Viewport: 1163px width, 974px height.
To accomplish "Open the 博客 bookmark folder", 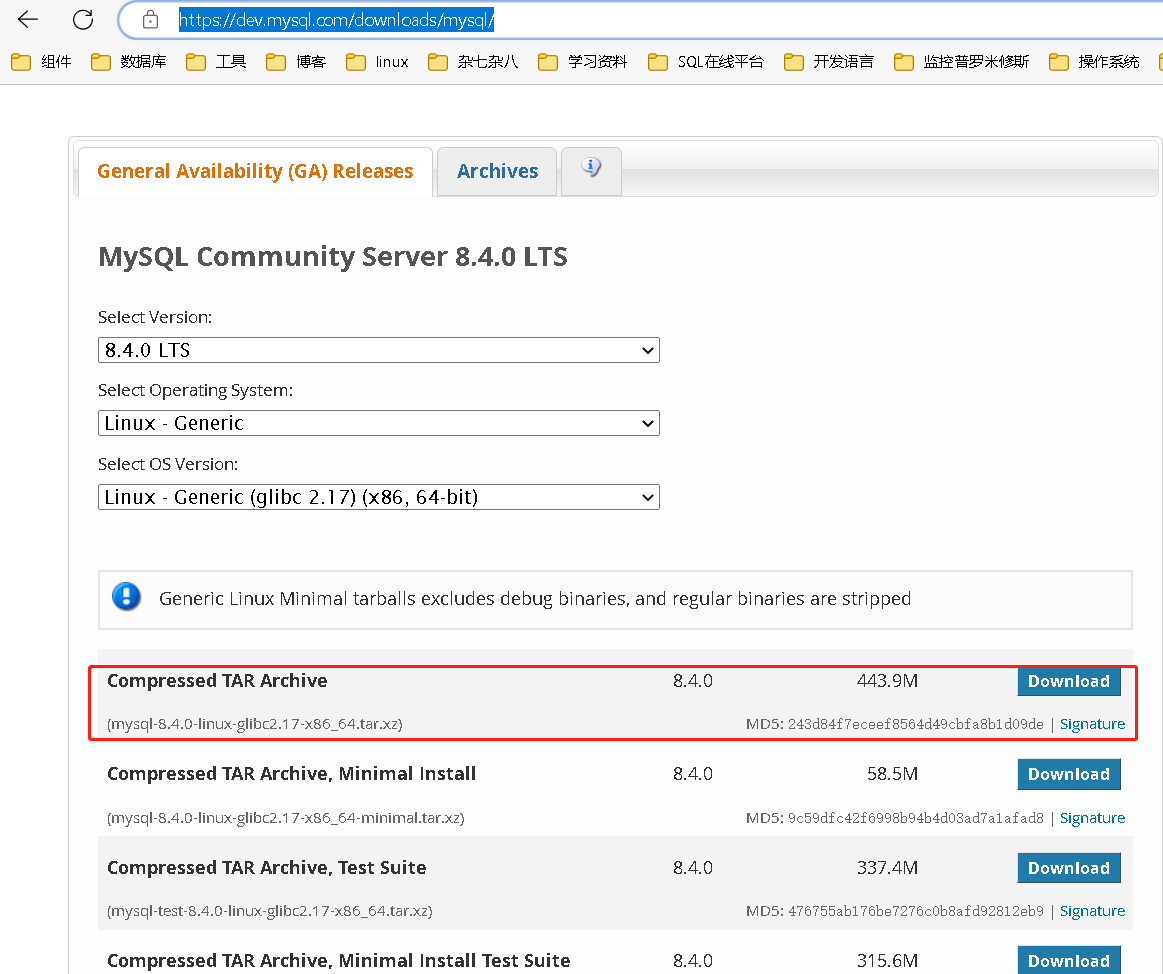I will coord(296,62).
